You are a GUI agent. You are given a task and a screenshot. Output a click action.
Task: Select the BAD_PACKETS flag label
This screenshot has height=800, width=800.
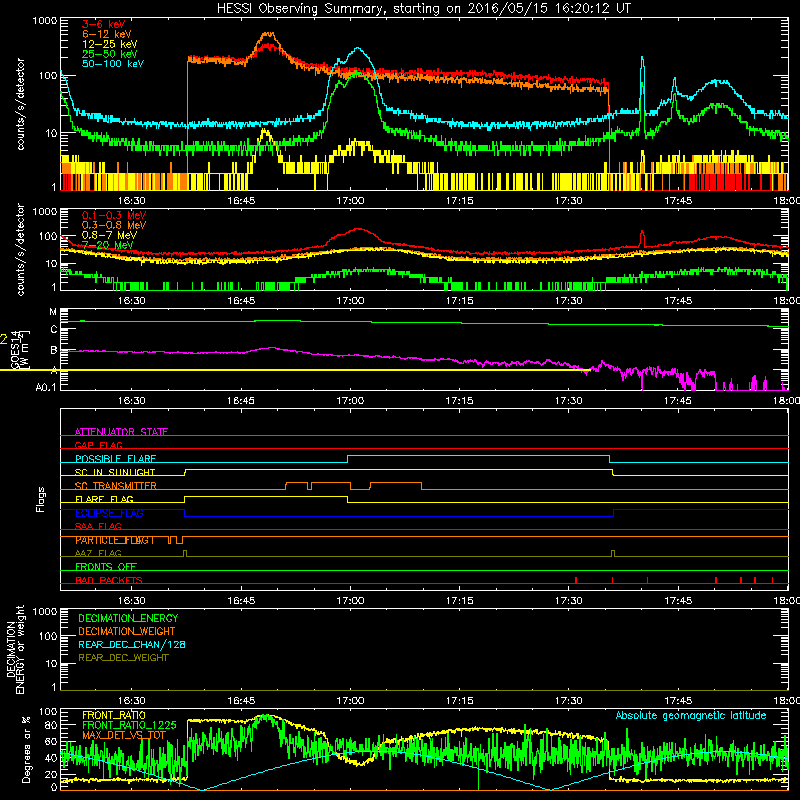[109, 580]
